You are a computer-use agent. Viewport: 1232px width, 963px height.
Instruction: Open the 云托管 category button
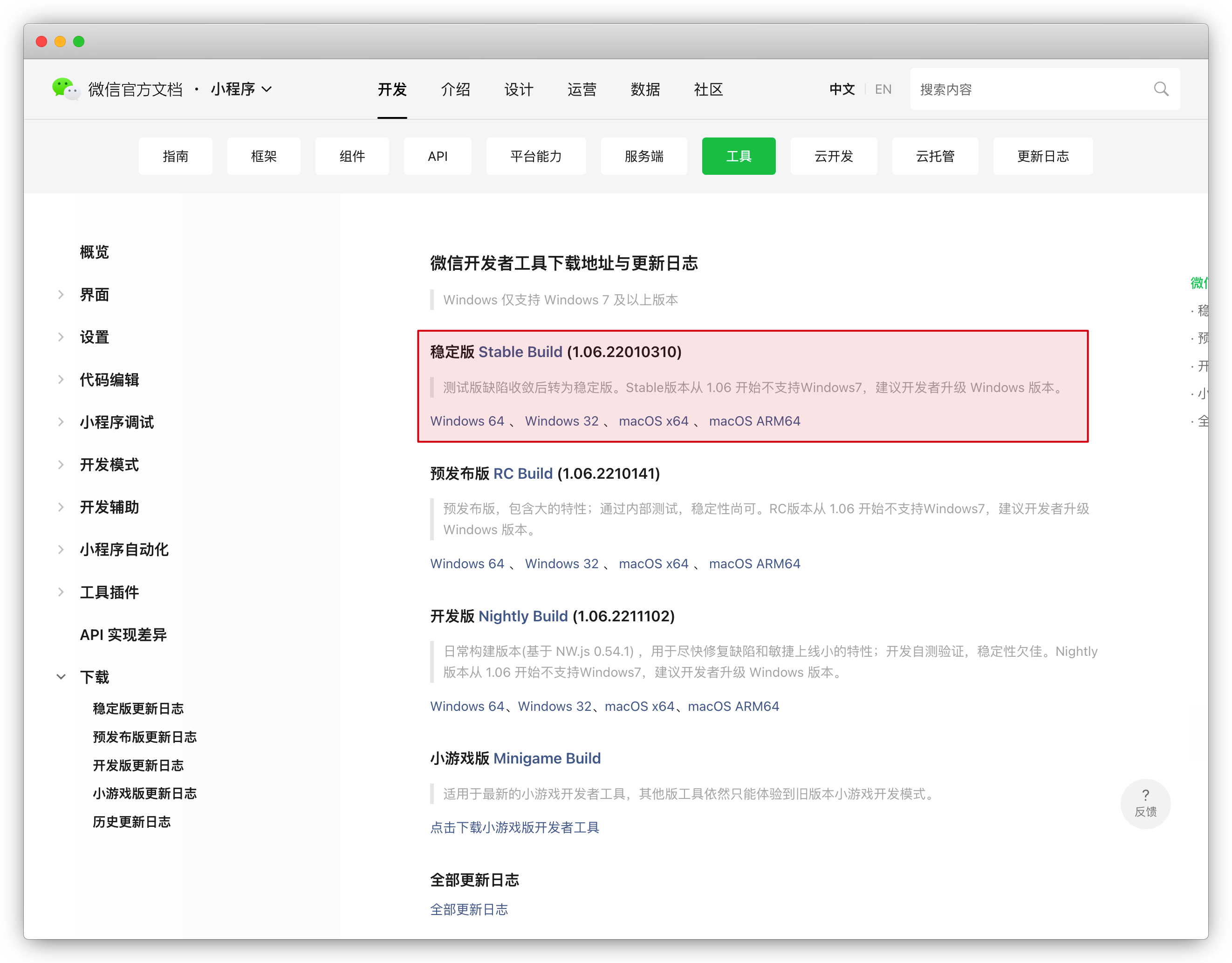(x=935, y=156)
